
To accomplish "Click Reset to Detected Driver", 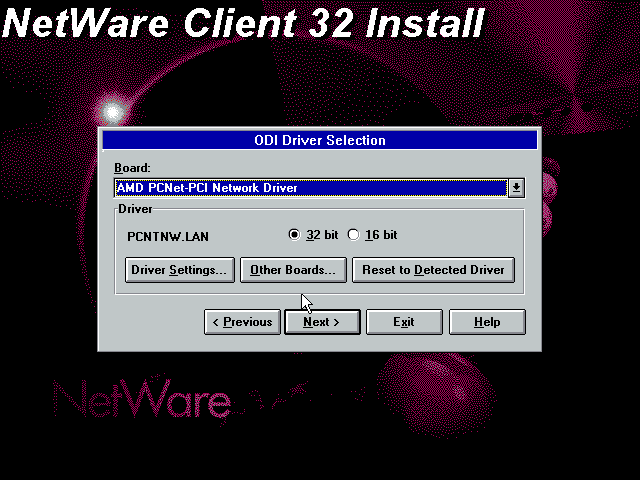I will coord(433,270).
